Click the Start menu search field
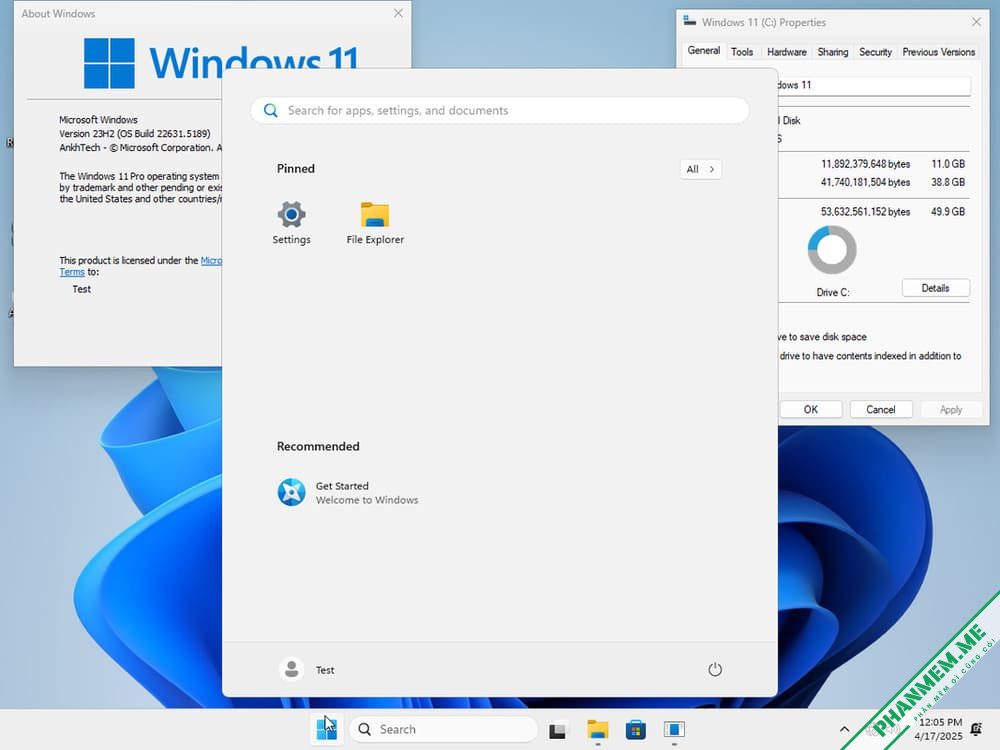 (500, 110)
